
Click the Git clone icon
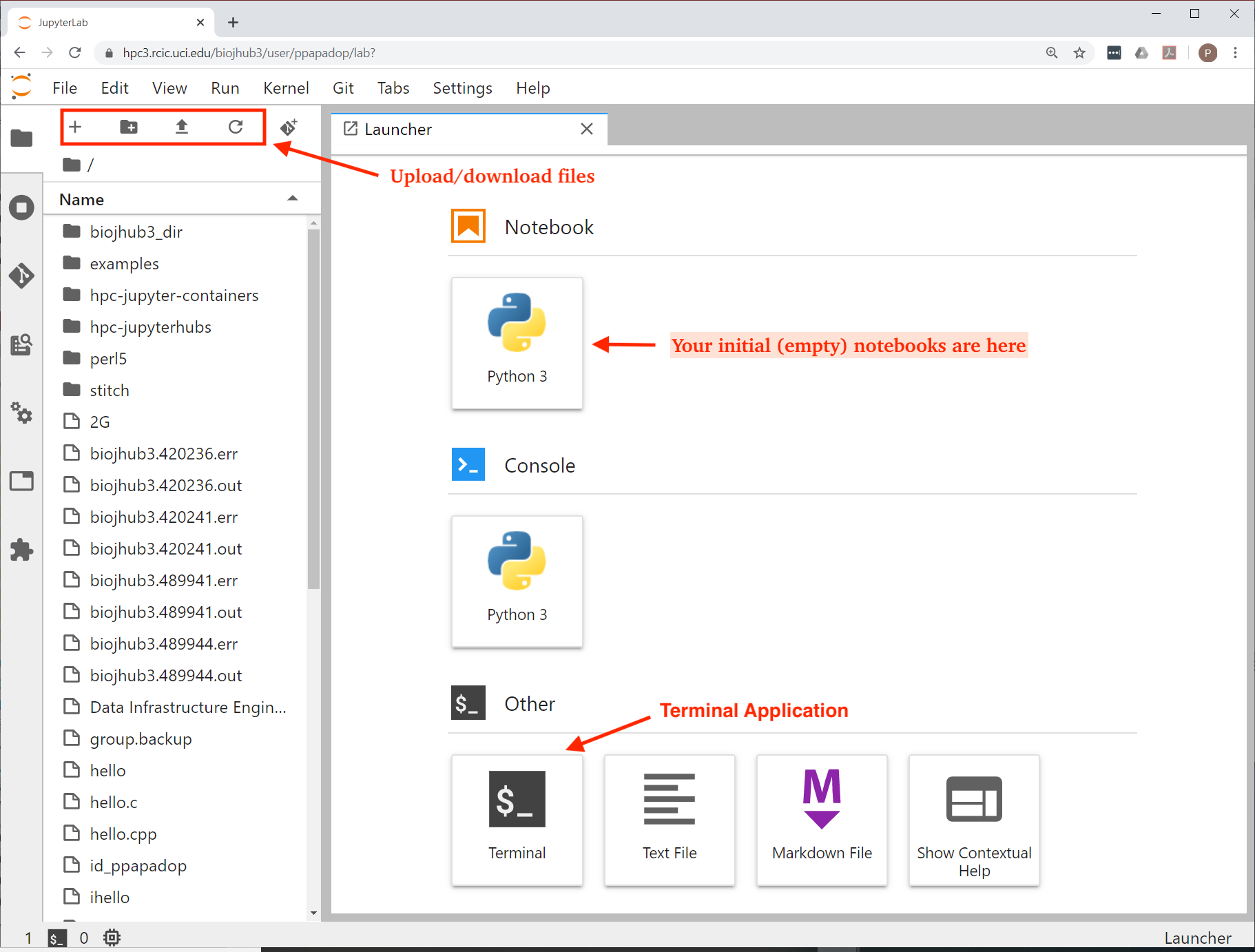point(289,127)
